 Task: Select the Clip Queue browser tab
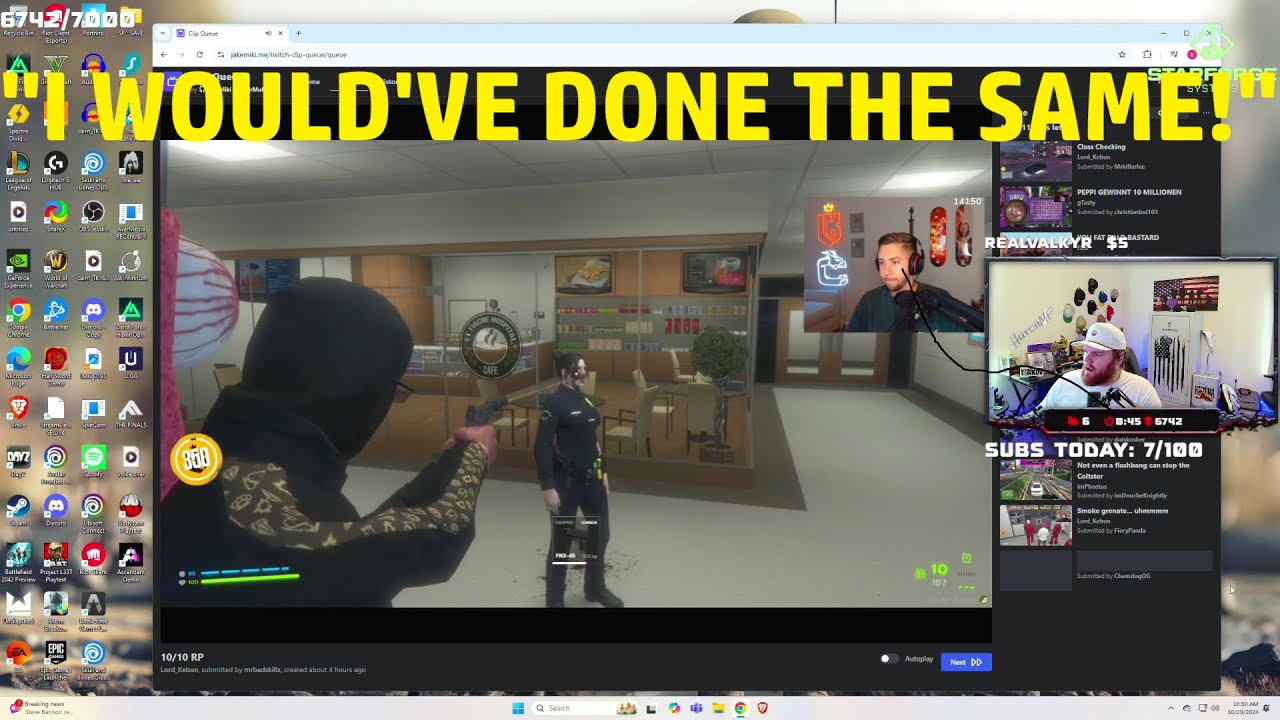click(x=230, y=33)
